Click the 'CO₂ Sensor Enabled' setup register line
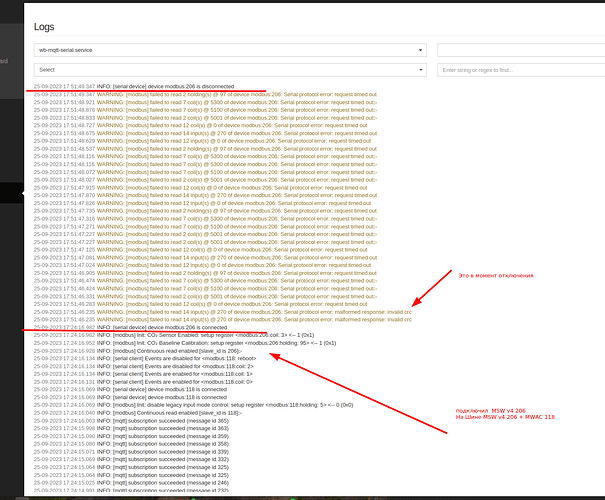 pos(174,335)
